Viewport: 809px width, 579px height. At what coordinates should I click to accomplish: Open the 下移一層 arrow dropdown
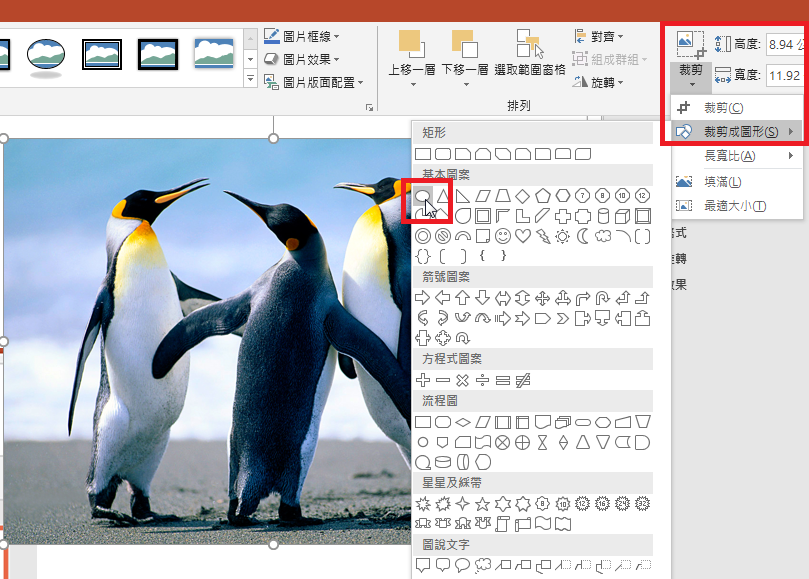click(466, 84)
